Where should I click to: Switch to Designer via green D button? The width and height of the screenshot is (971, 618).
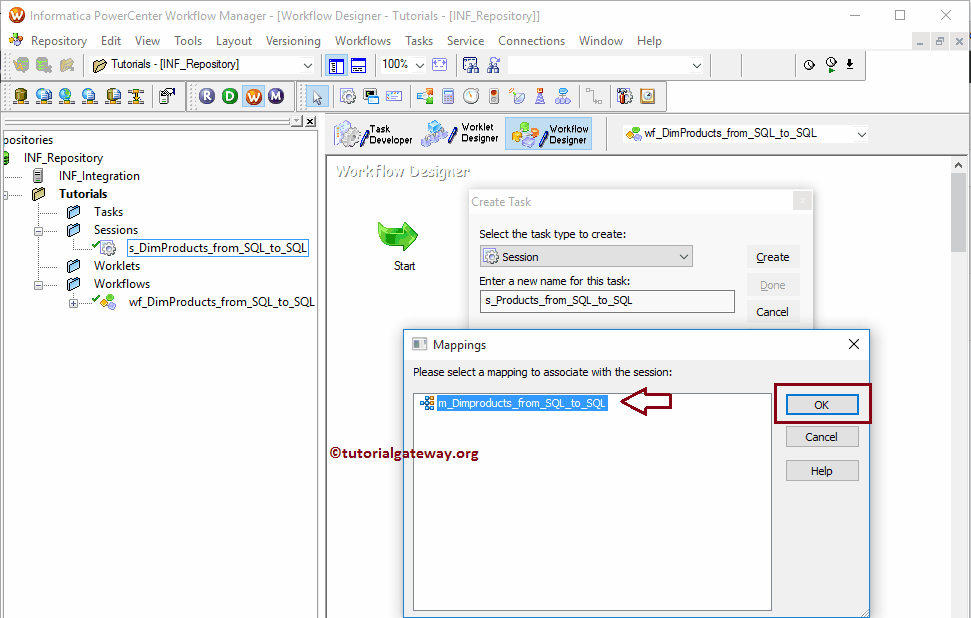[x=230, y=96]
